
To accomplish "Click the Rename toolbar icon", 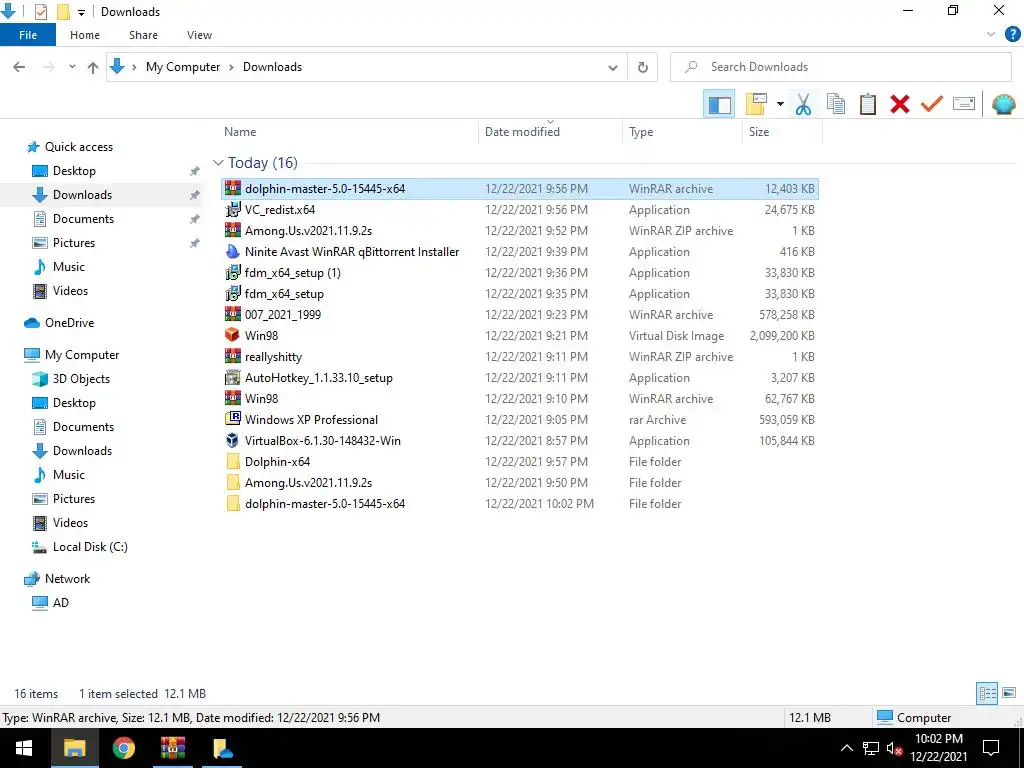I will pos(964,104).
